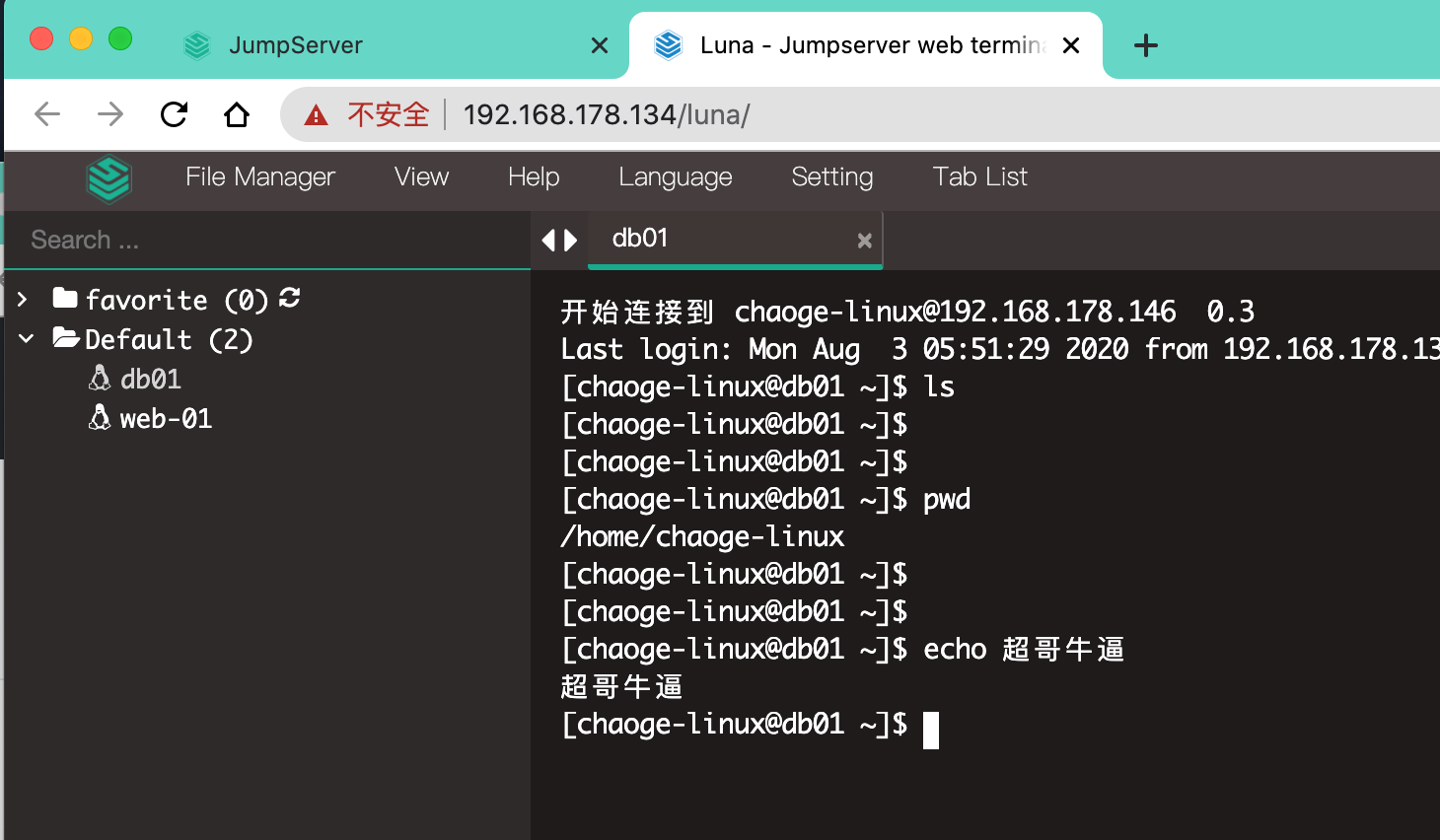Open the Setting menu
Image resolution: width=1440 pixels, height=840 pixels.
click(832, 177)
